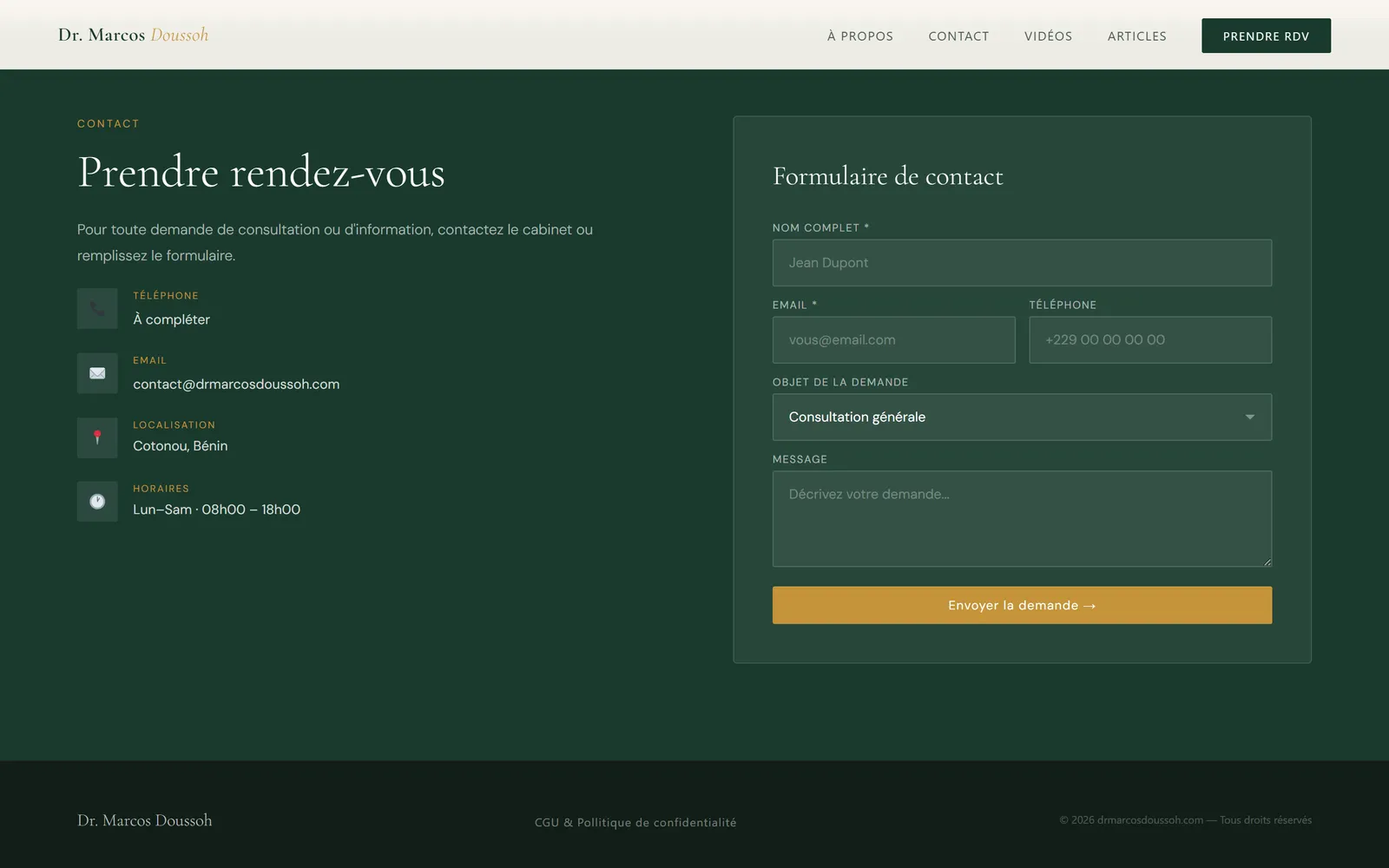Go to the Contact menu item
The height and width of the screenshot is (868, 1389).
[958, 36]
